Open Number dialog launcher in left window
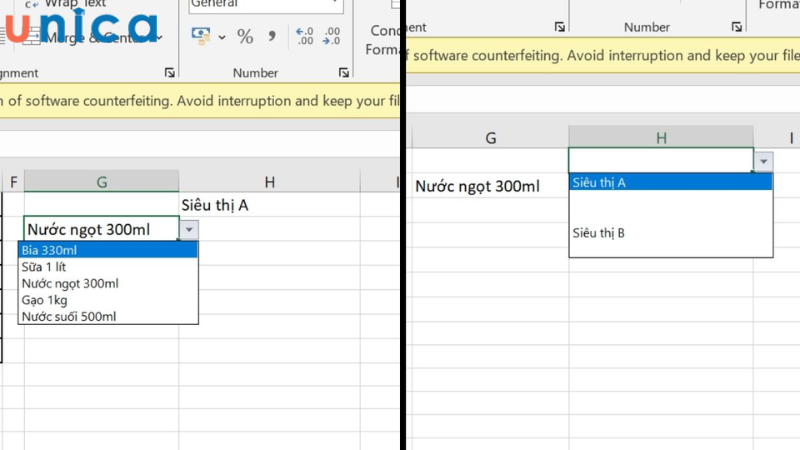The width and height of the screenshot is (800, 450). click(343, 73)
